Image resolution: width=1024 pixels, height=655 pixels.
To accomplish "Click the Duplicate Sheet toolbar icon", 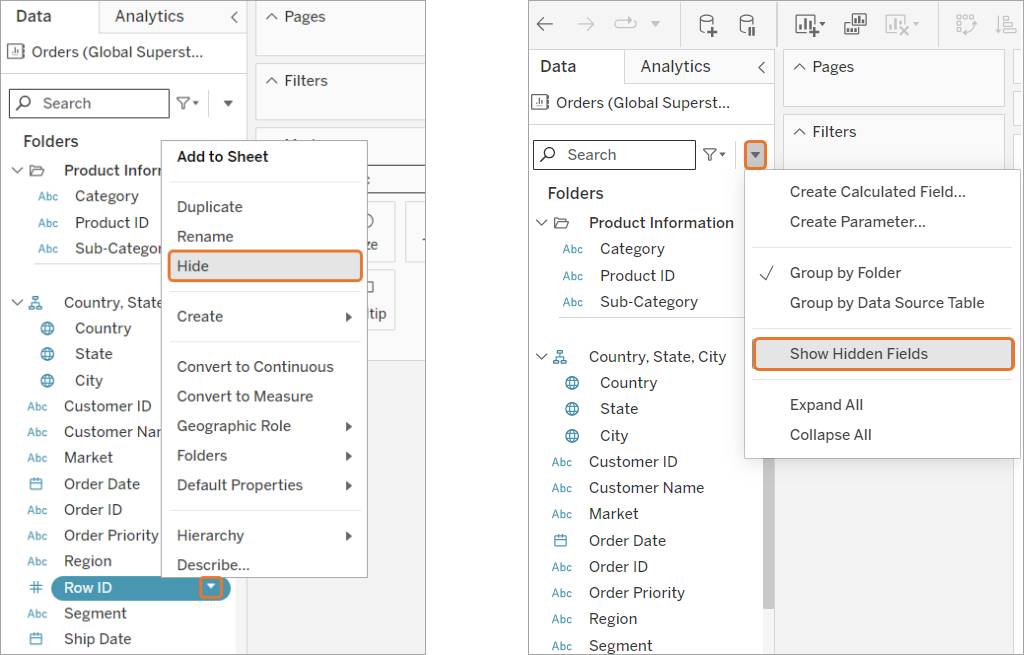I will point(855,25).
